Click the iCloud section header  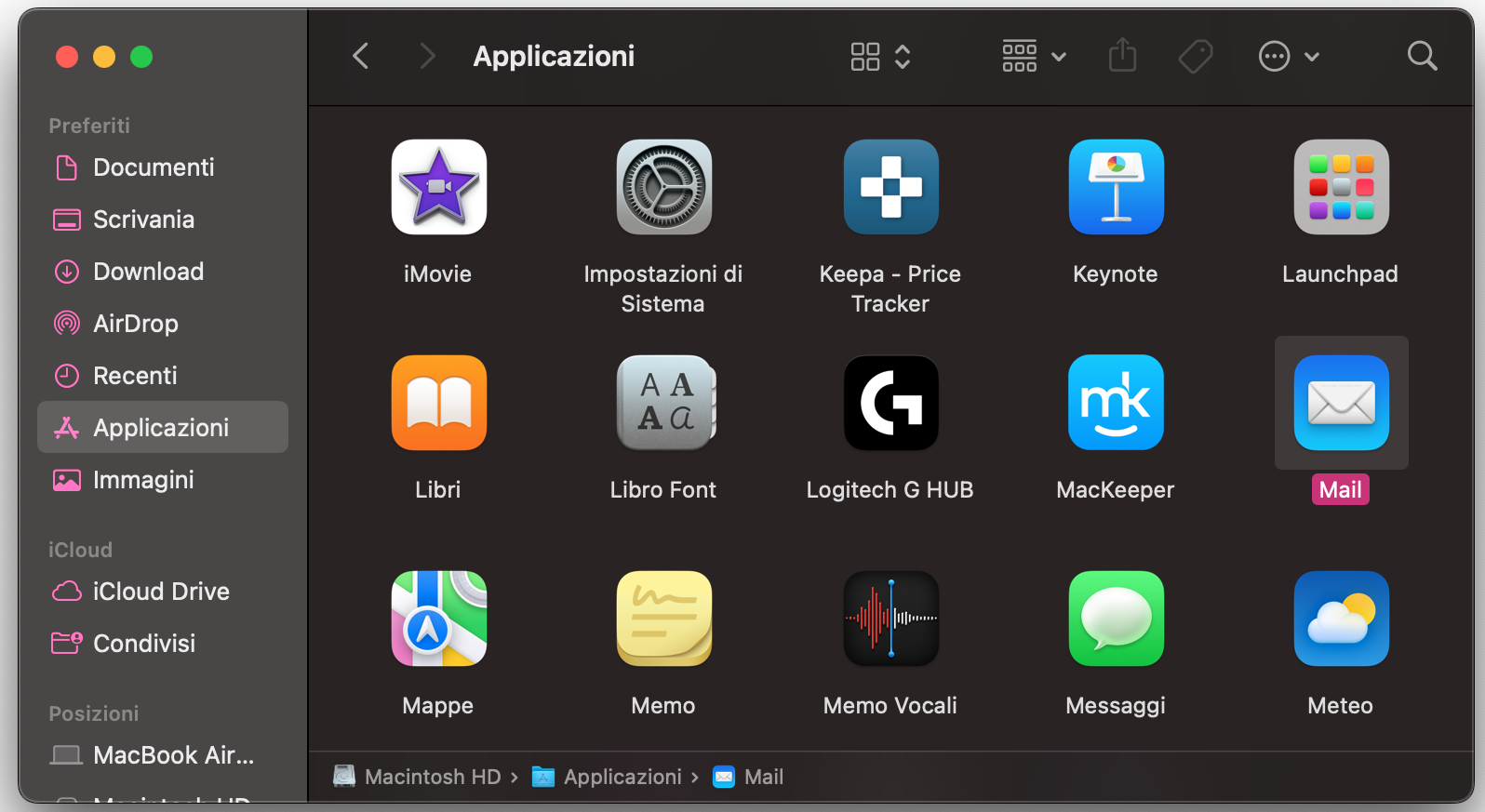80,550
